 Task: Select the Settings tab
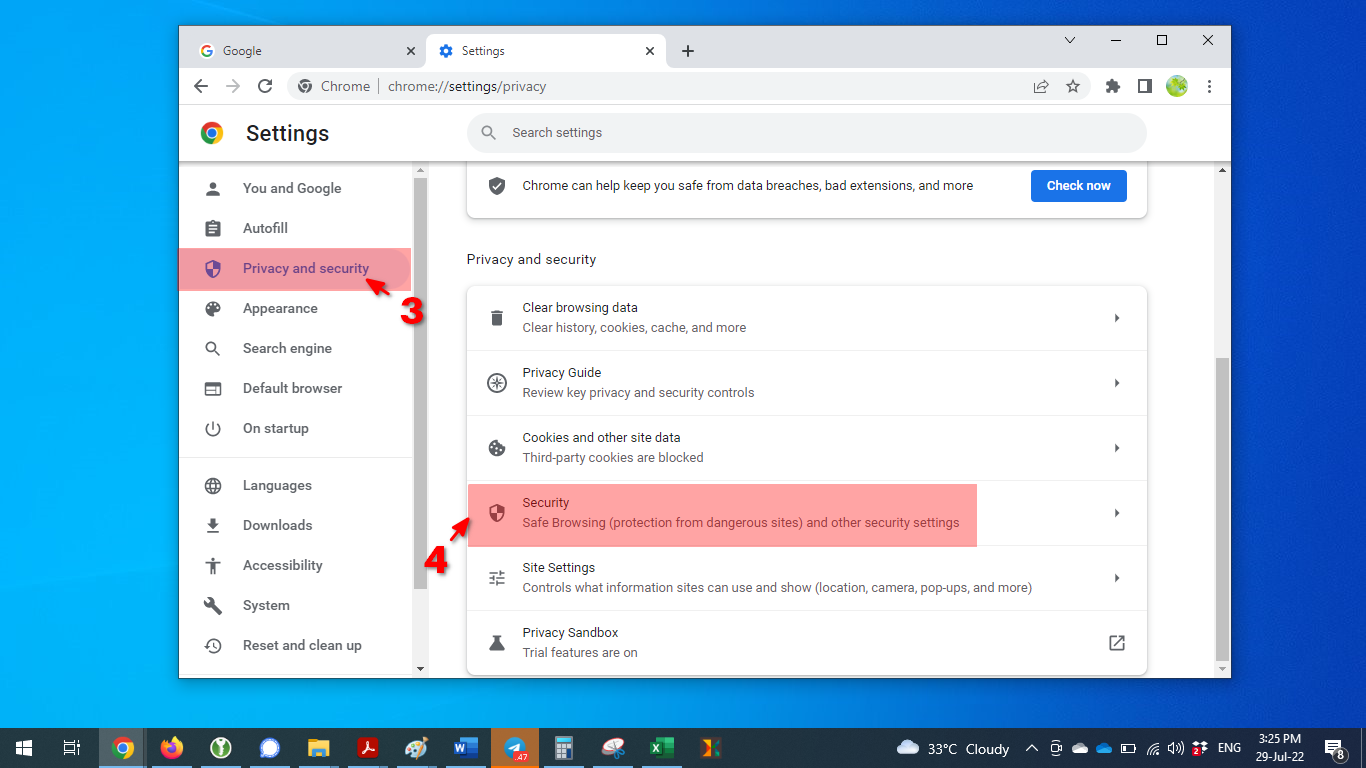(546, 51)
